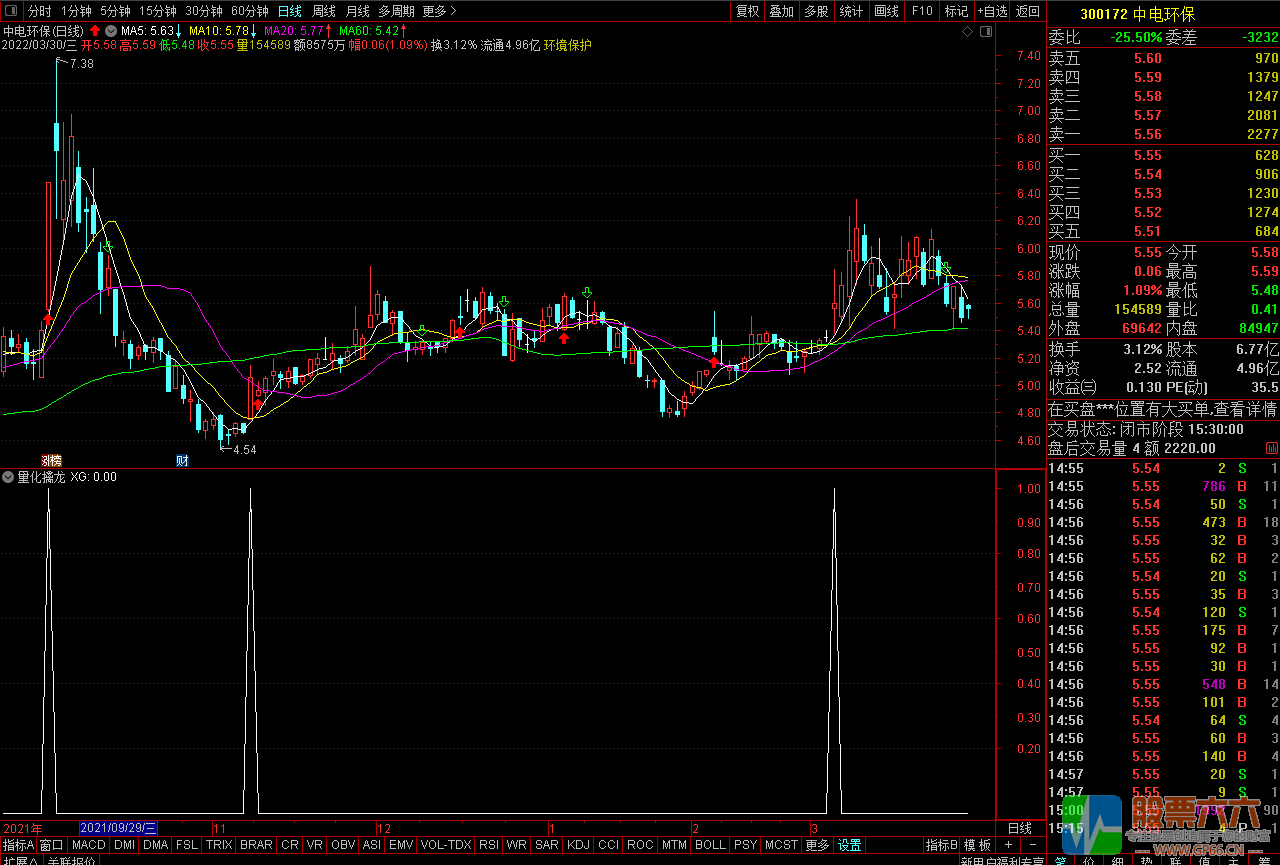Click the 标记 mark button
This screenshot has width=1280, height=865.
956,11
